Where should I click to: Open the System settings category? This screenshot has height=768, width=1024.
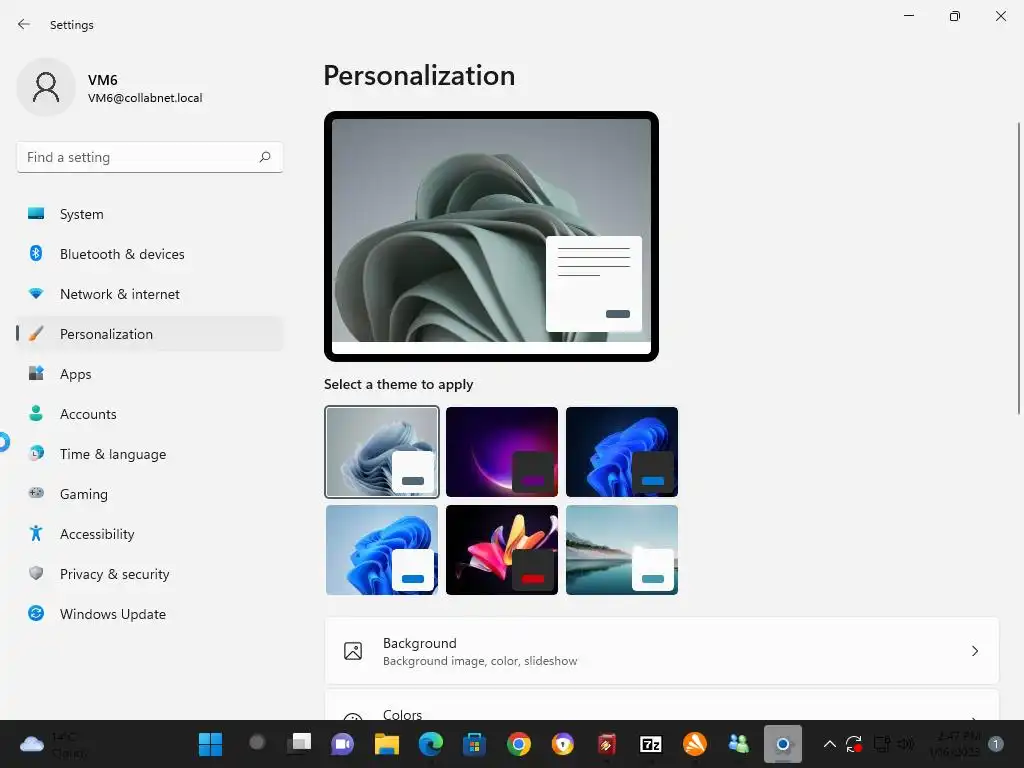[150, 214]
